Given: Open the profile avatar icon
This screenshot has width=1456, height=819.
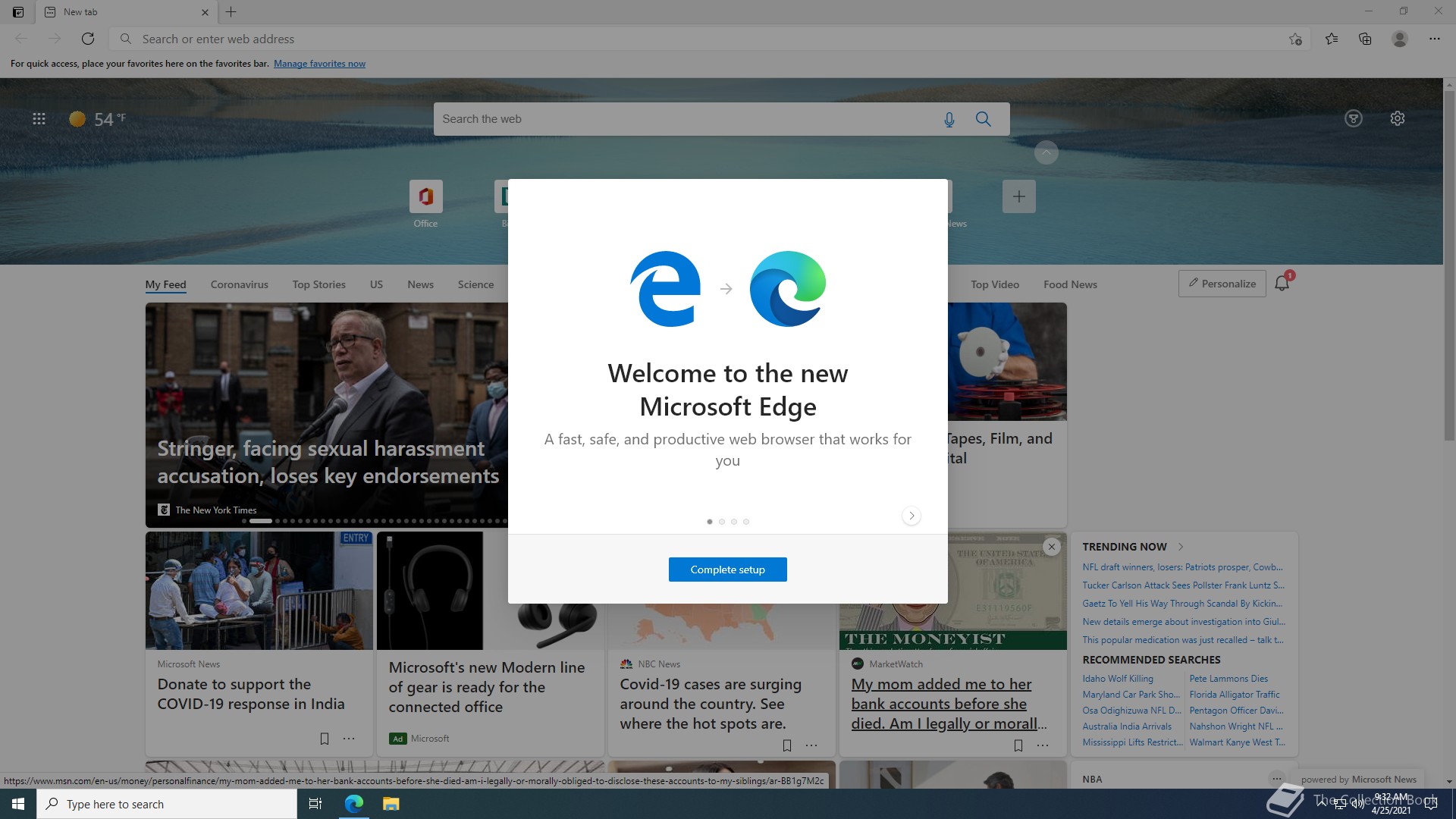Looking at the screenshot, I should [x=1400, y=39].
